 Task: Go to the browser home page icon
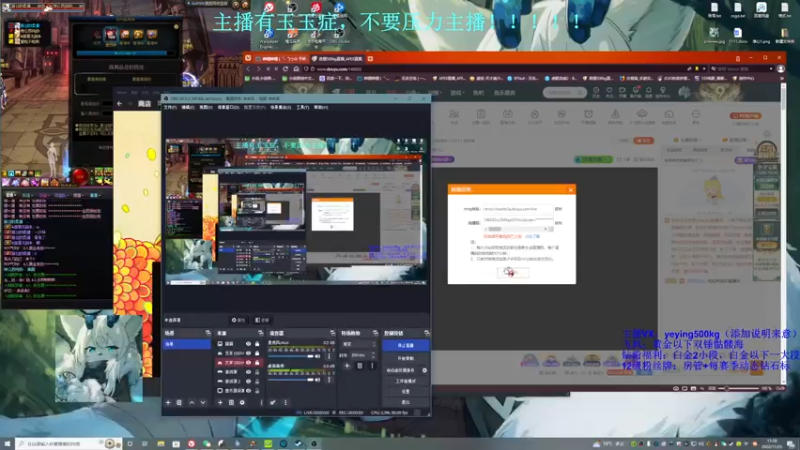296,69
